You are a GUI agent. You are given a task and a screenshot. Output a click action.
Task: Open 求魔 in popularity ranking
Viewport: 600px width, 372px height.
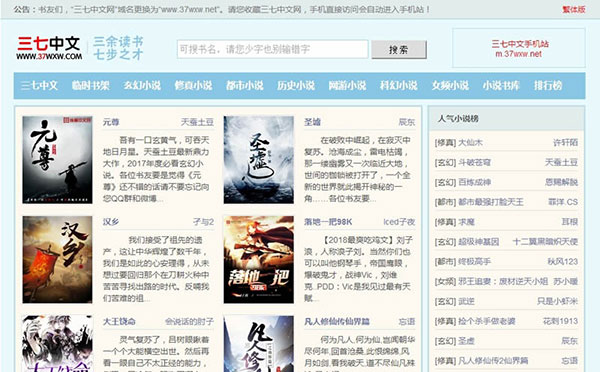[466, 222]
